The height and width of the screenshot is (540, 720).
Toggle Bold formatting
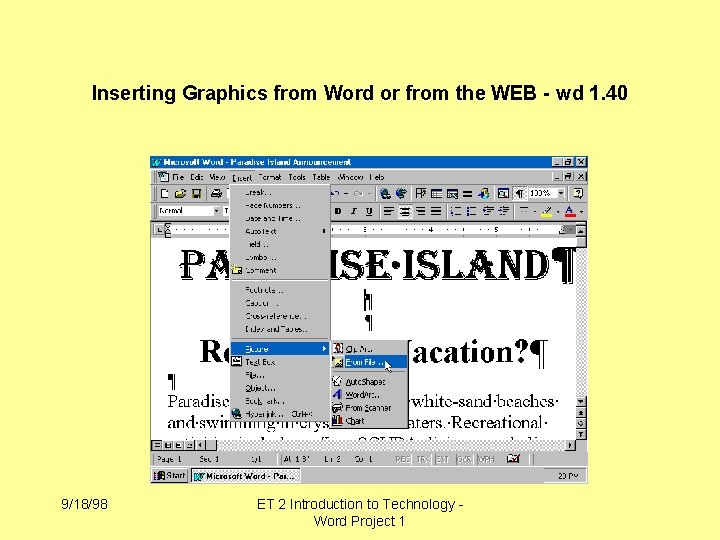(338, 211)
